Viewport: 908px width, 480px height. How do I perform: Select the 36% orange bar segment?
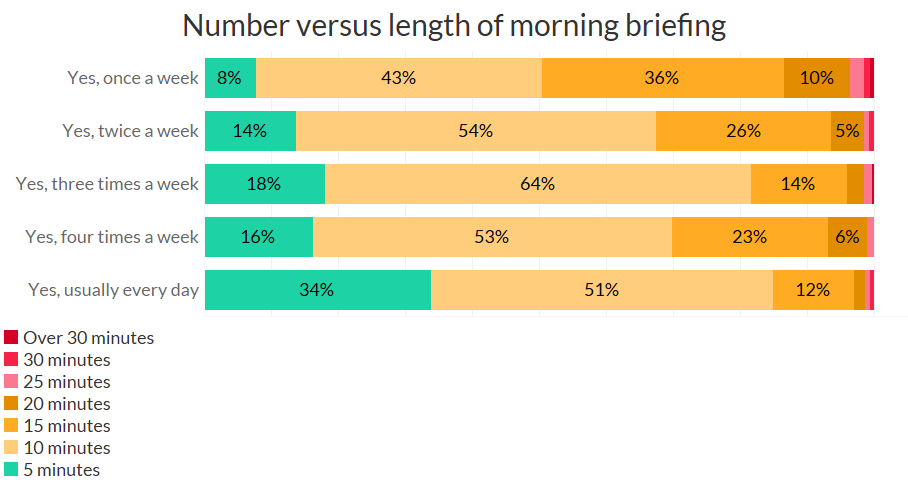[662, 78]
